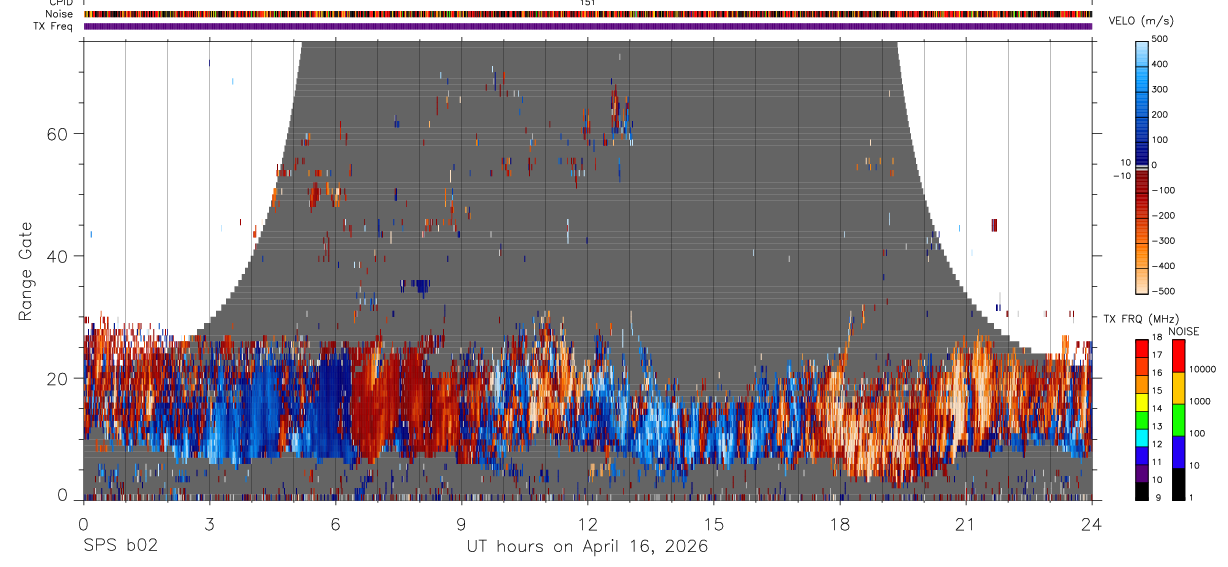Click the velocity colorbar label "500"
Screen dimensions: 1228x567
(x=1160, y=39)
